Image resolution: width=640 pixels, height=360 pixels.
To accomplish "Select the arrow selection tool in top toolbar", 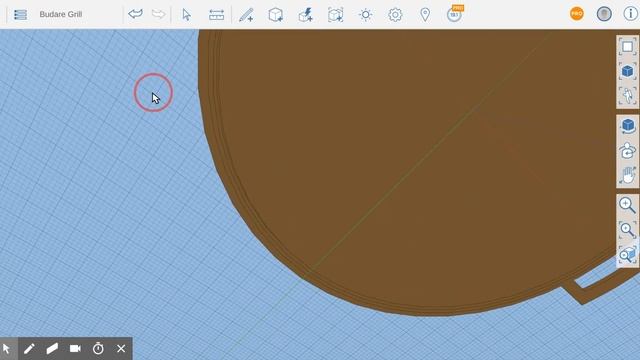I will 187,15.
